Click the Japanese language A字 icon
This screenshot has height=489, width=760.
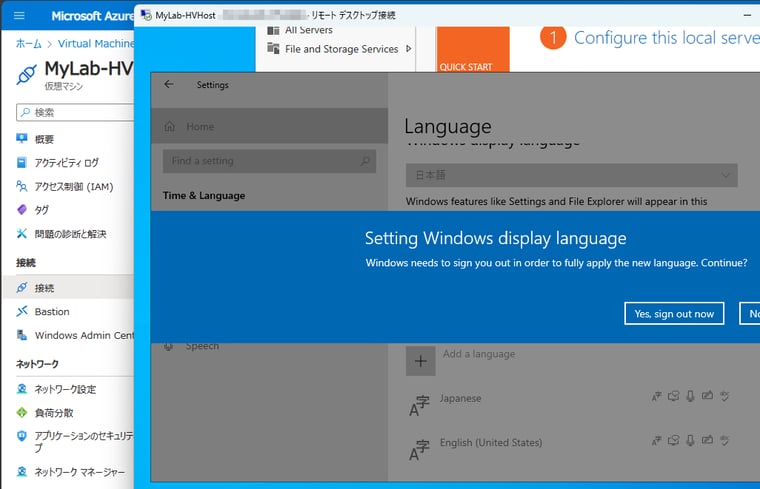click(x=419, y=406)
